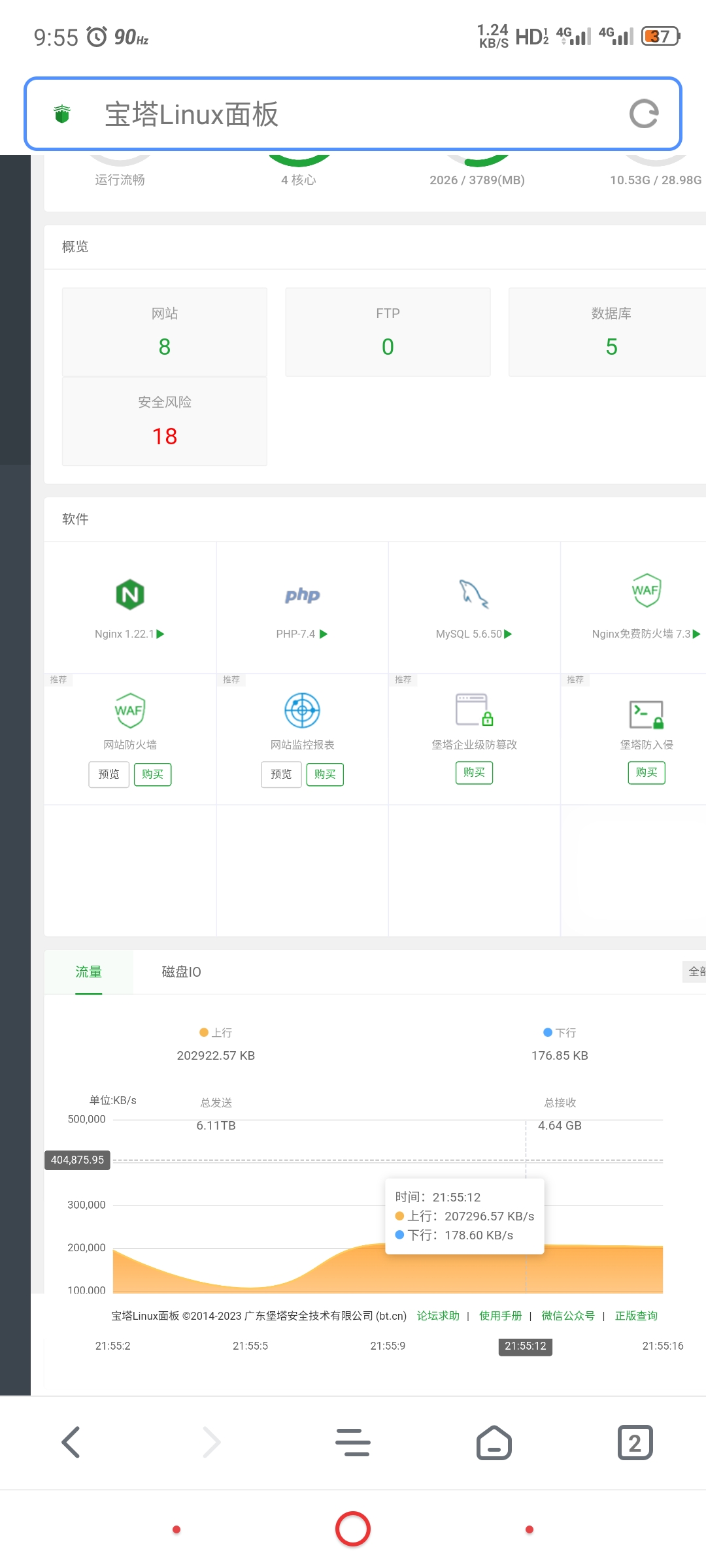Click the "Nginx免费防火墙 7.3" label
Screen dimensions: 706x1568
tap(641, 634)
